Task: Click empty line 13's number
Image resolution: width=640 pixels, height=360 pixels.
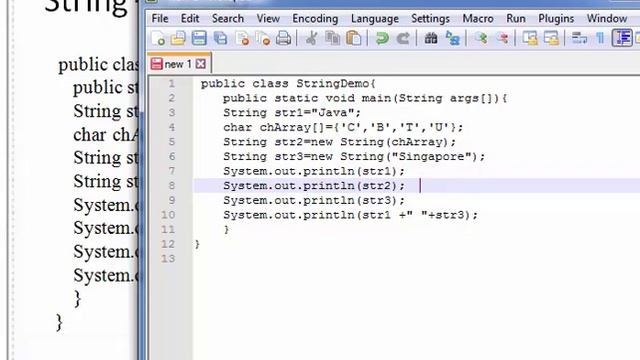Action: (x=168, y=259)
